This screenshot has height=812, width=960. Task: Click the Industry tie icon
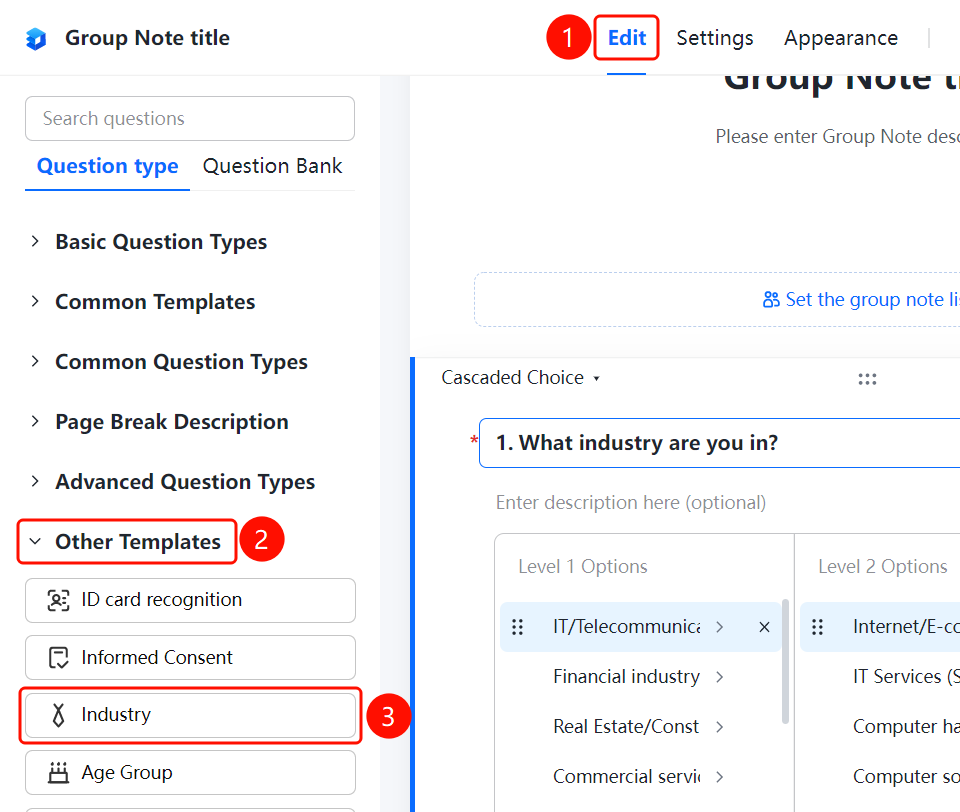[x=58, y=715]
